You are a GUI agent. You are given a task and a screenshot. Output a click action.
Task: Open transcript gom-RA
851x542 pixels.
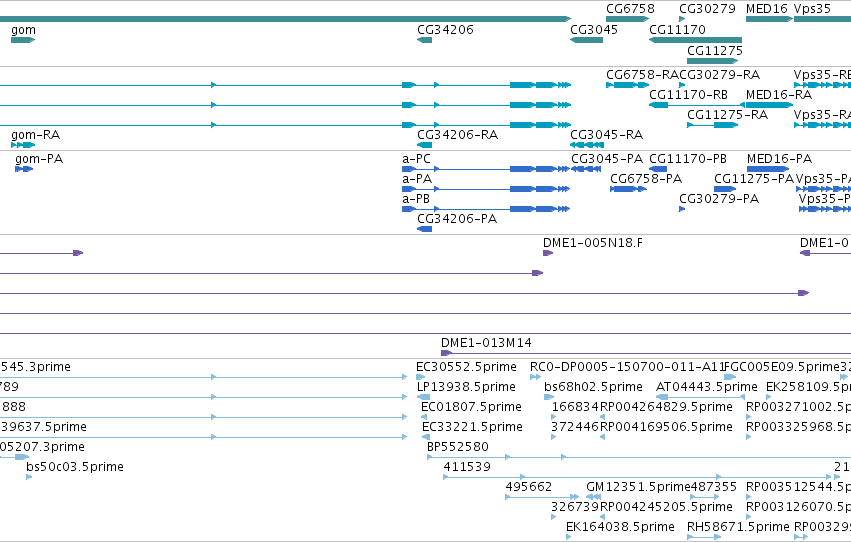pos(35,135)
